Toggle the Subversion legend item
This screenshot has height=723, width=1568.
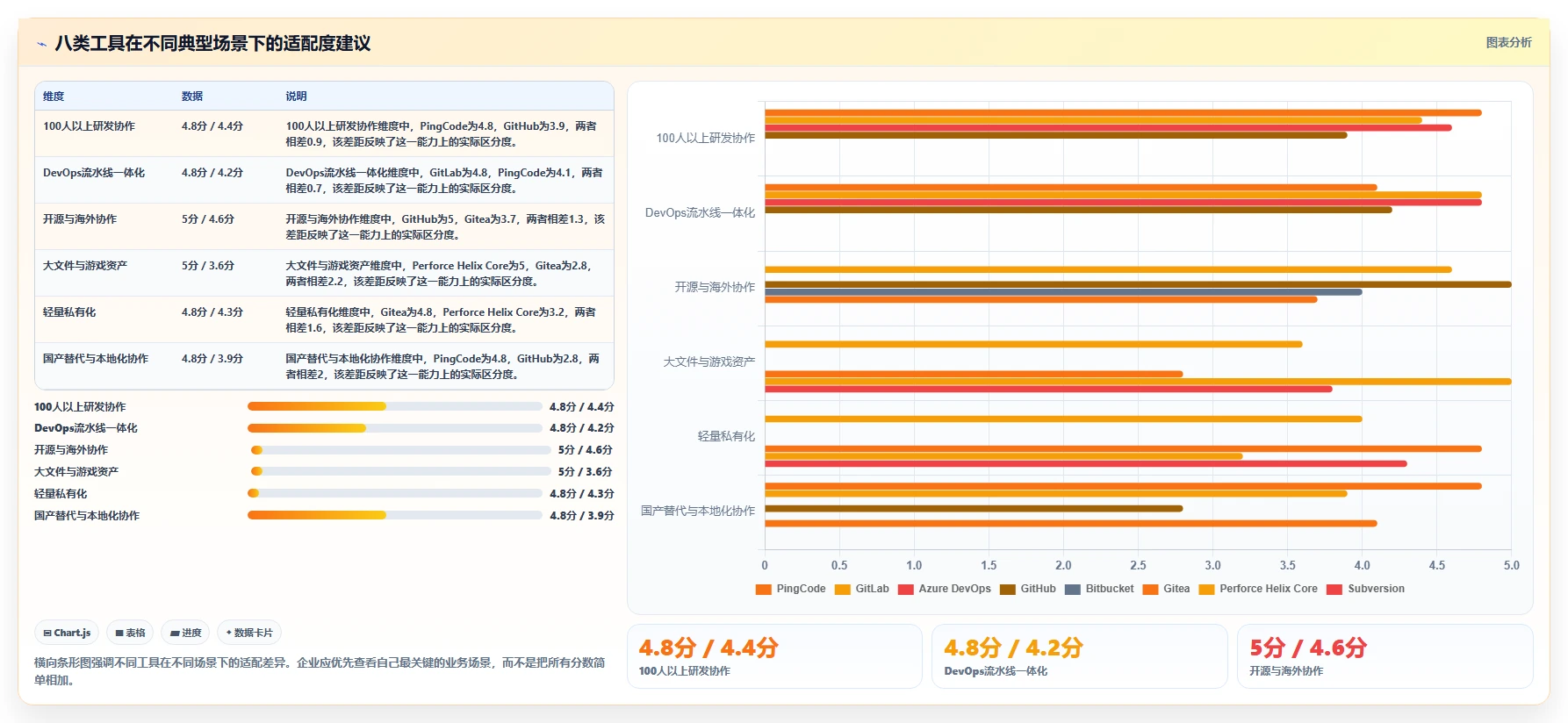tap(1365, 589)
